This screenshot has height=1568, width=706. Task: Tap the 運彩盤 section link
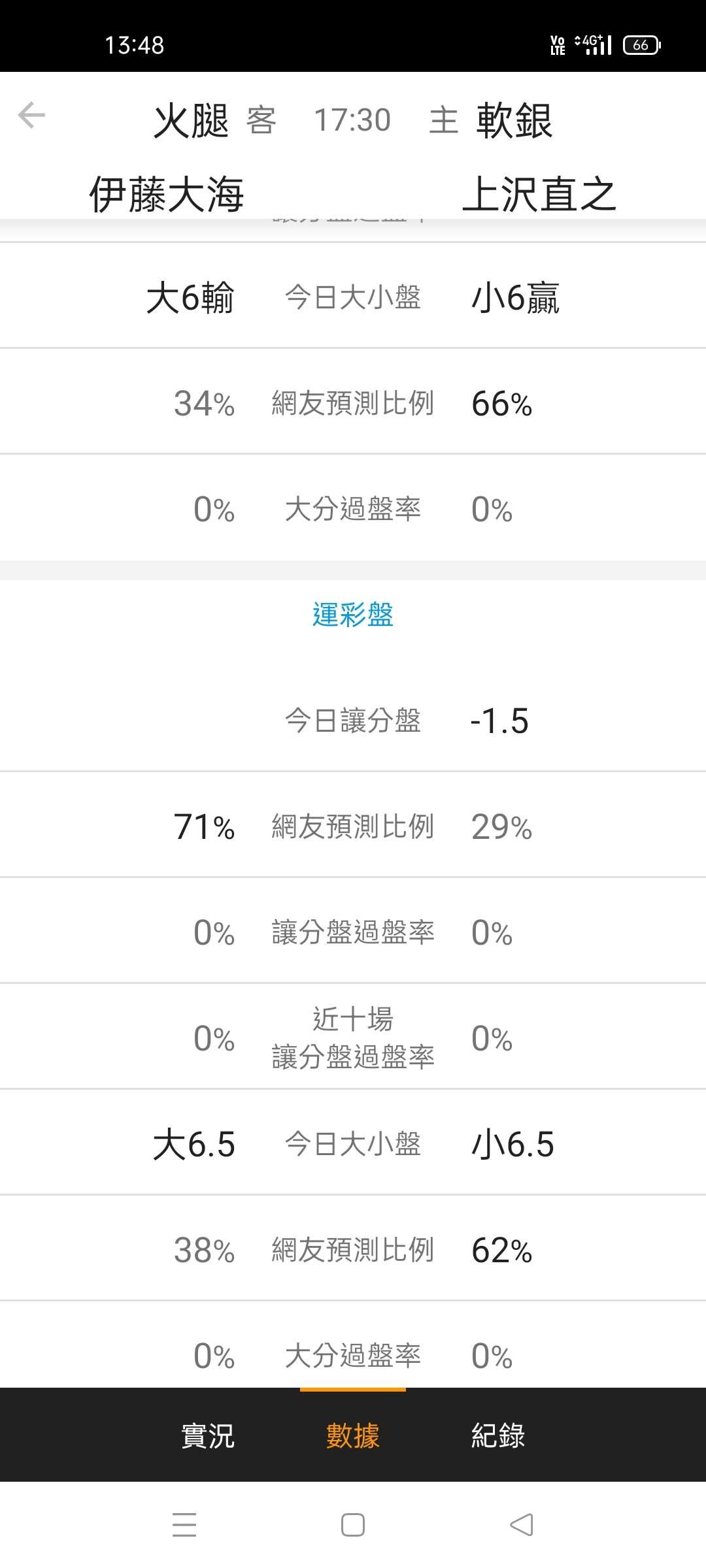pos(353,615)
